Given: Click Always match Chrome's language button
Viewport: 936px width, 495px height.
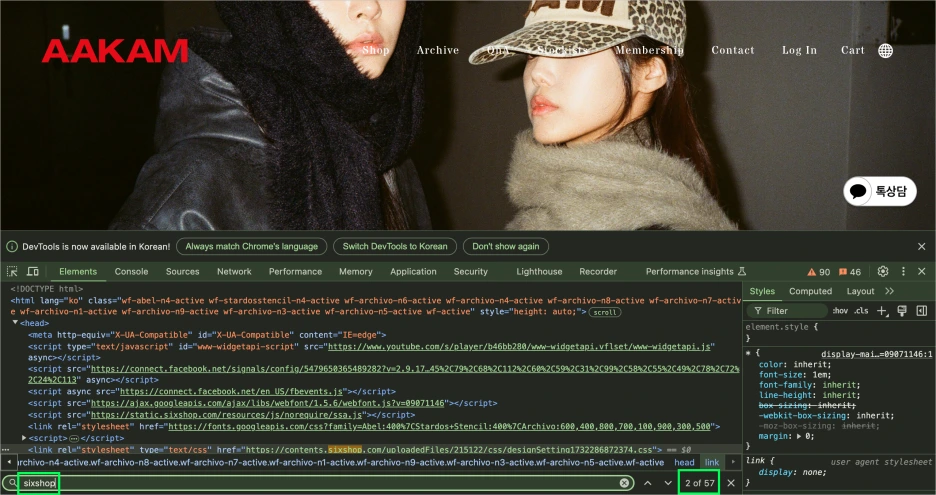Looking at the screenshot, I should pos(251,246).
